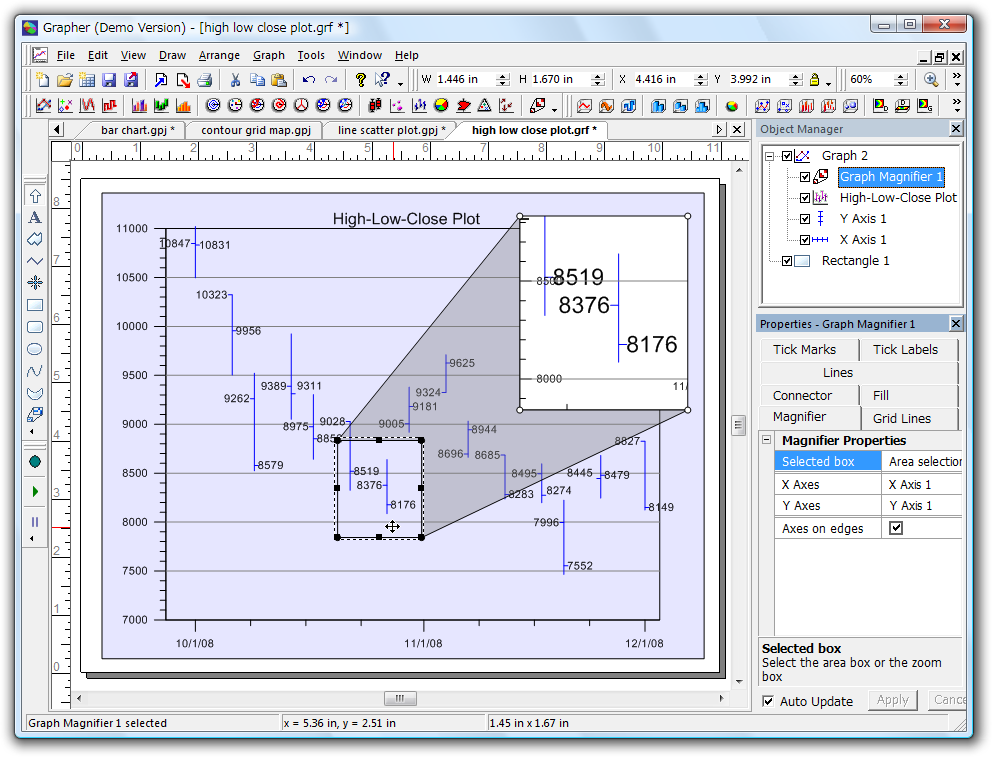Toggle the Auto Update checkbox
This screenshot has width=992, height=757.
point(768,701)
